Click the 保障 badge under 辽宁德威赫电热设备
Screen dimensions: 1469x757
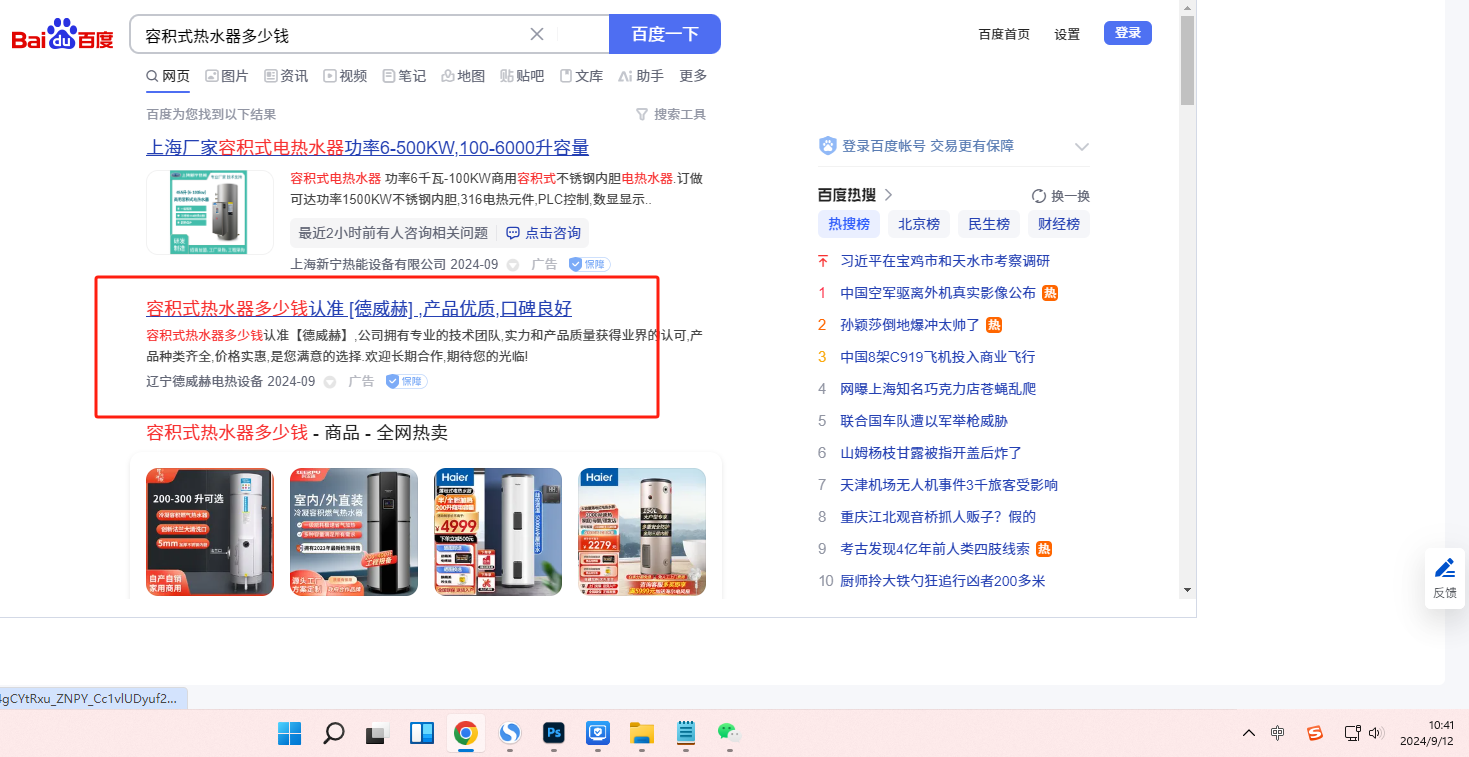407,381
